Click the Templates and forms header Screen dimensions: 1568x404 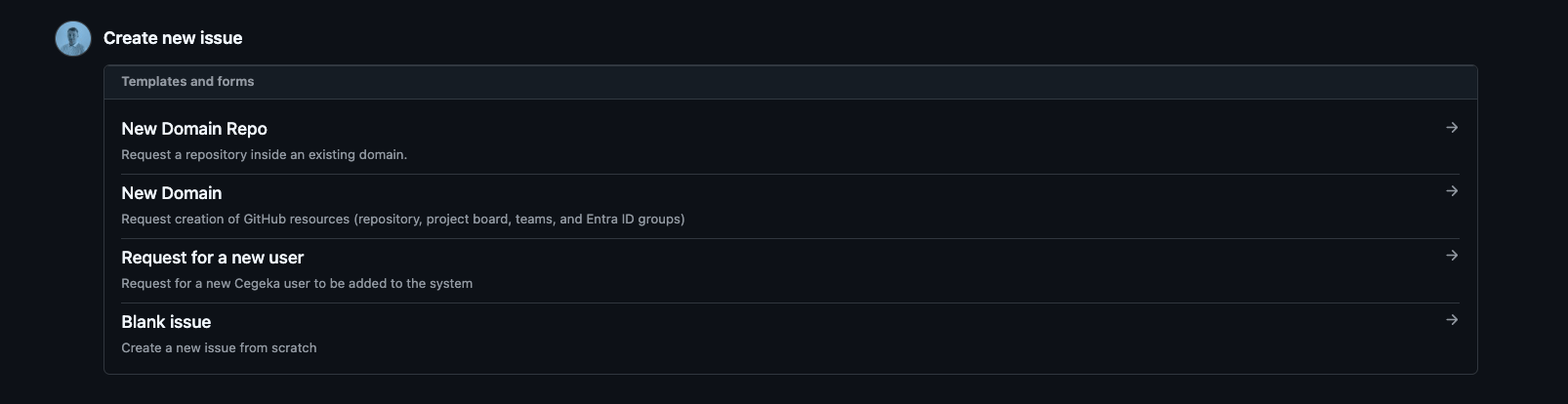[x=187, y=82]
